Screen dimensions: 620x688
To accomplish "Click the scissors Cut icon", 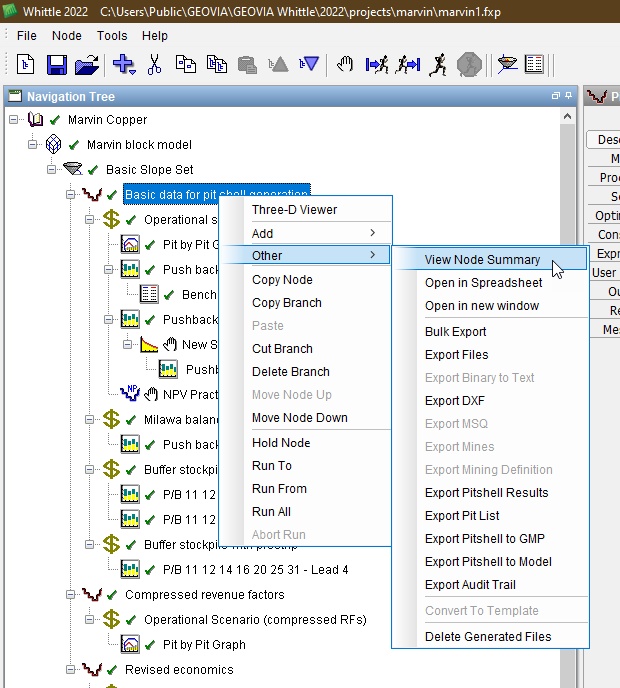I will coord(154,64).
